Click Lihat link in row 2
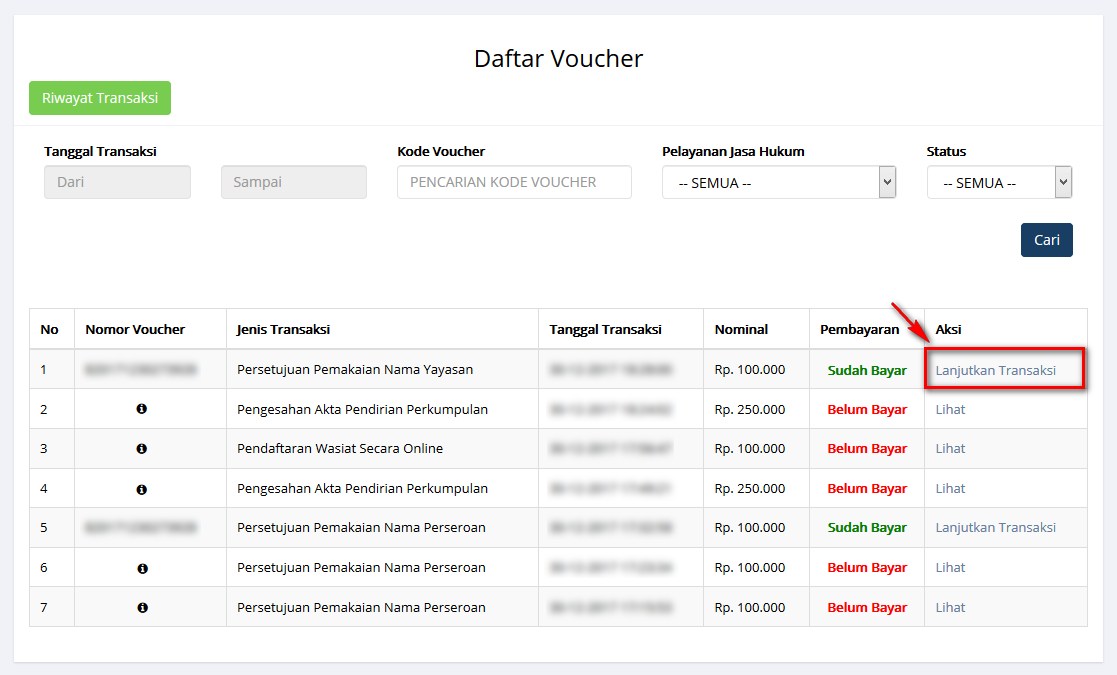This screenshot has width=1117, height=675. 950,409
